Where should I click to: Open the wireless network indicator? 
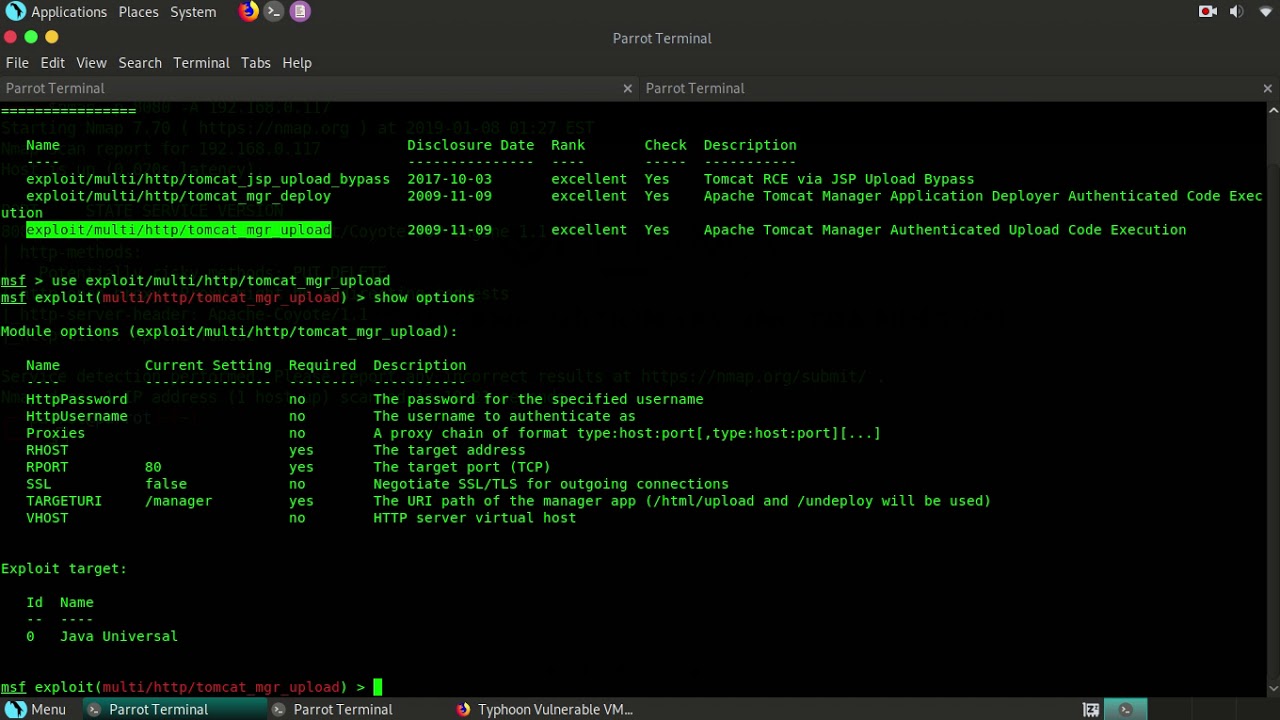1266,12
